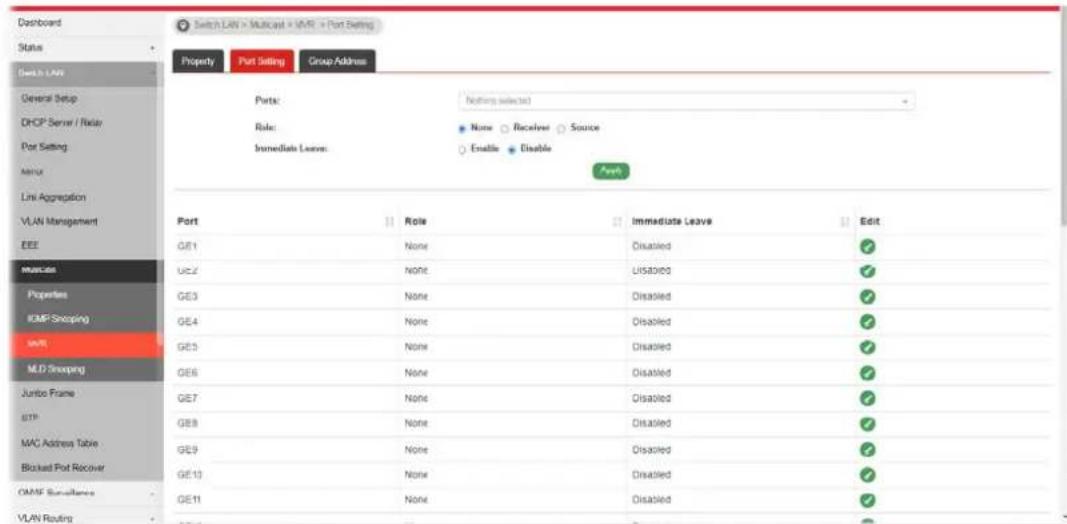This screenshot has height=524, width=1067.
Task: Click the Role column header
Action: pyautogui.click(x=414, y=222)
